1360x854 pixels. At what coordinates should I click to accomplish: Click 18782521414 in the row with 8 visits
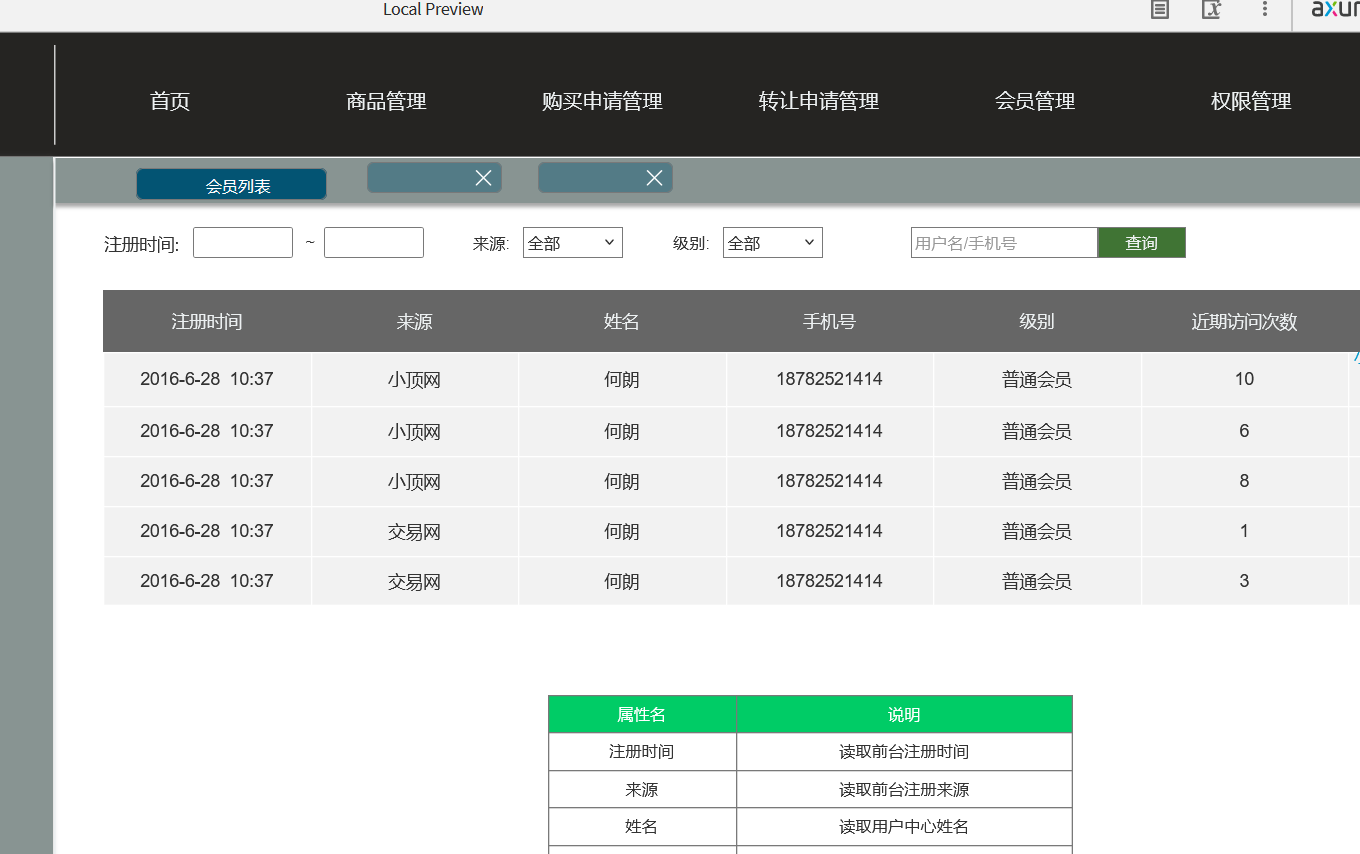[829, 481]
